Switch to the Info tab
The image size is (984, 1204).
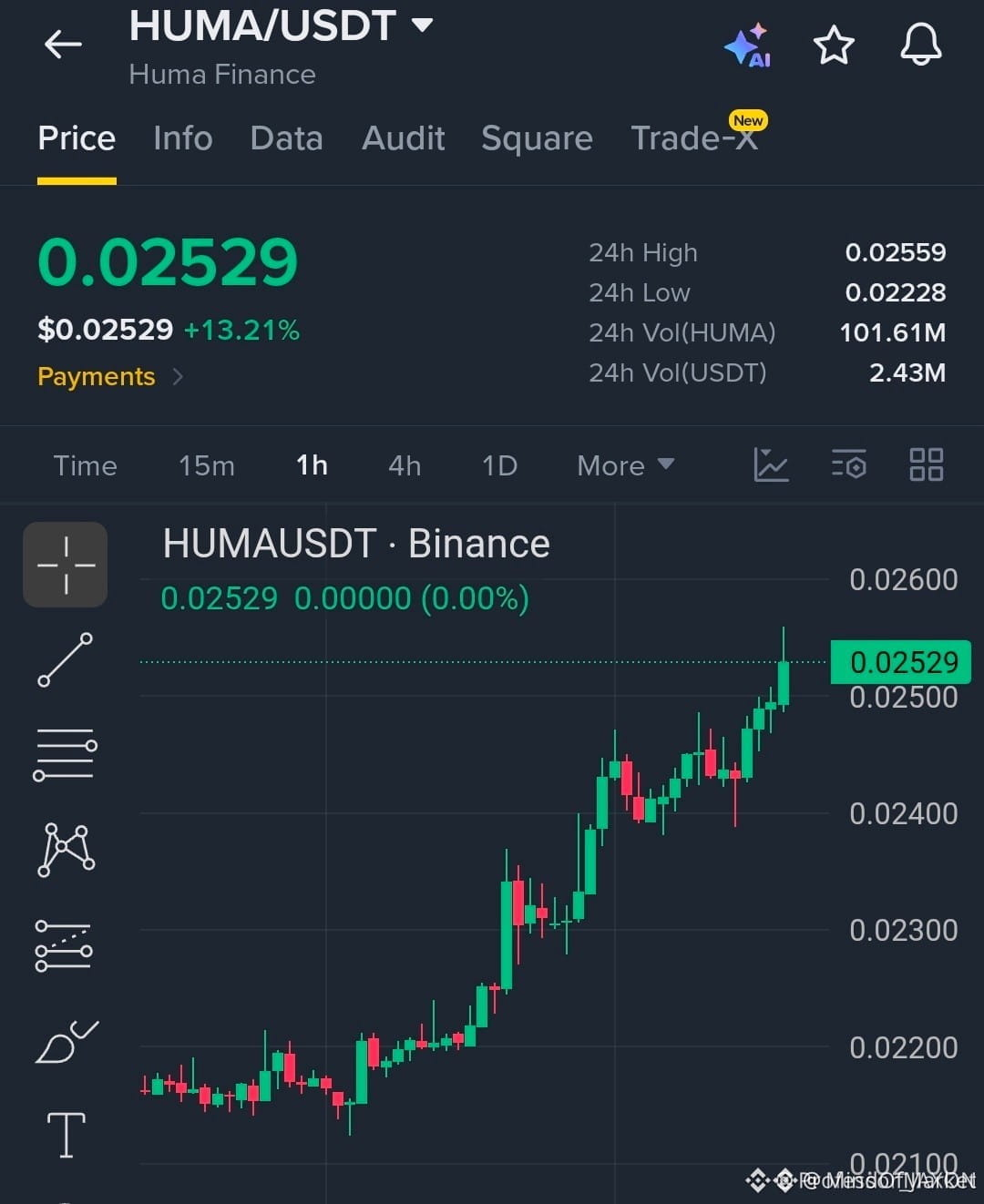tap(183, 138)
